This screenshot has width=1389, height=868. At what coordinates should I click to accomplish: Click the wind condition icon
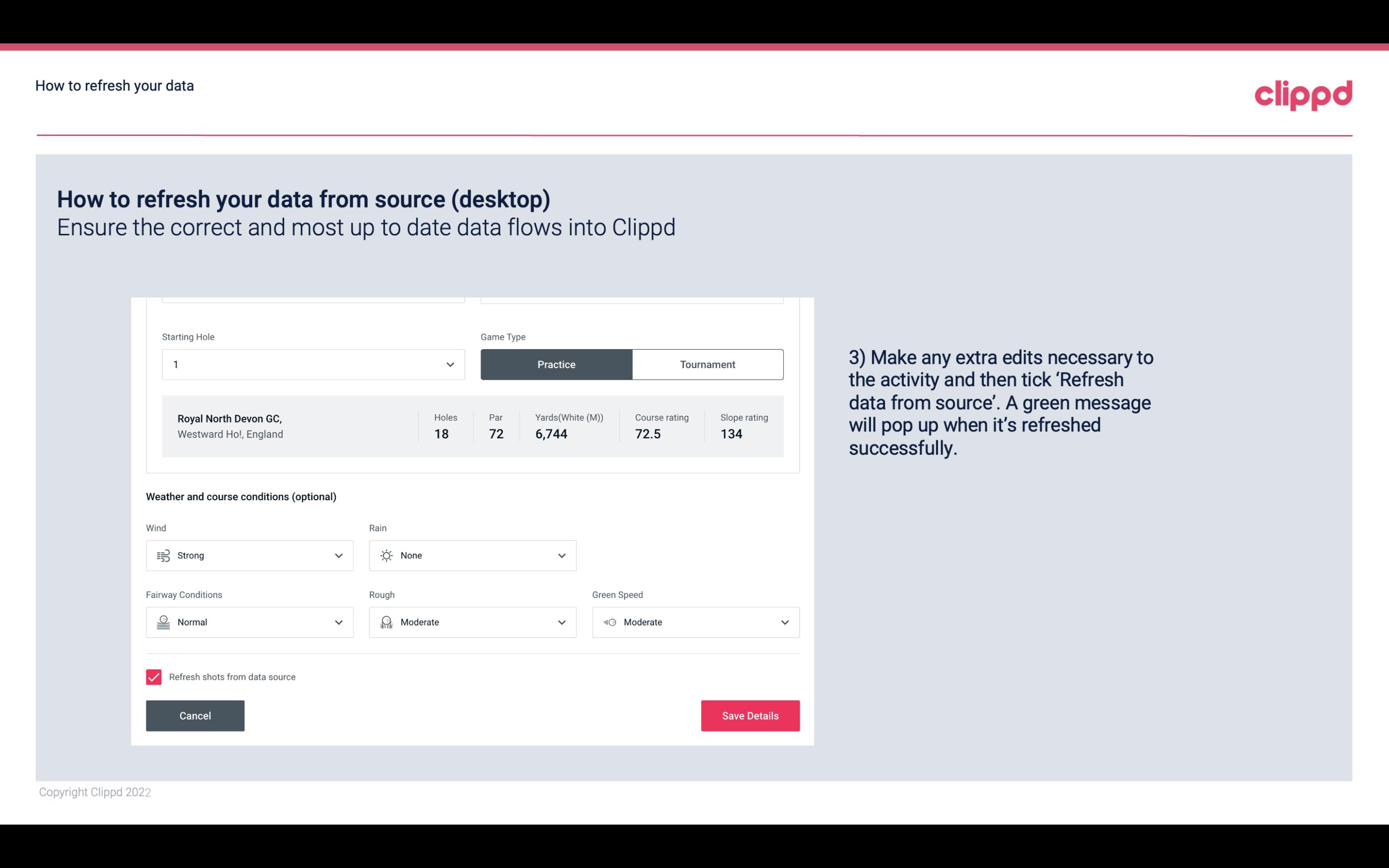point(163,556)
